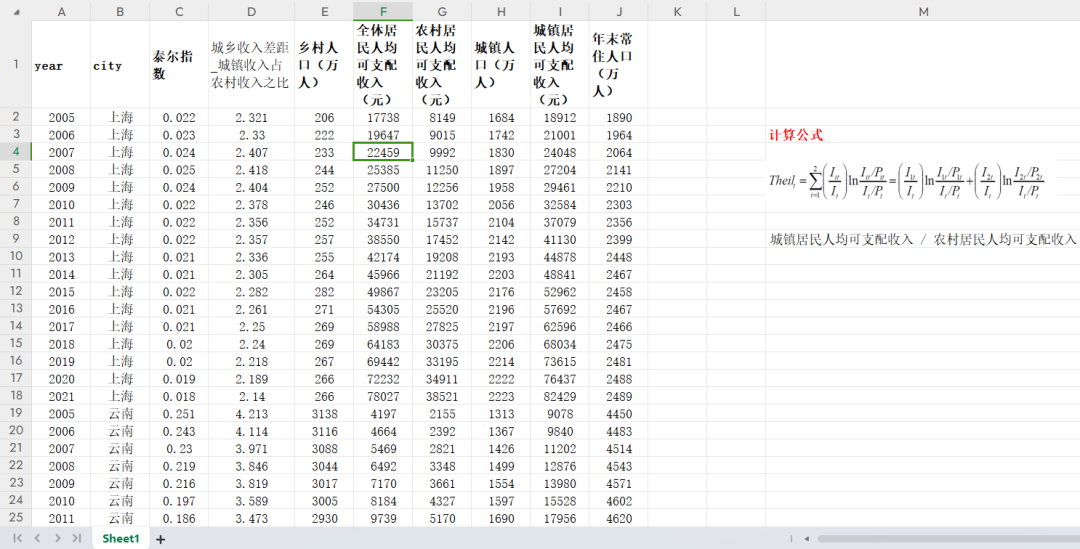Select row 4 header
The image size is (1080, 549).
16,152
